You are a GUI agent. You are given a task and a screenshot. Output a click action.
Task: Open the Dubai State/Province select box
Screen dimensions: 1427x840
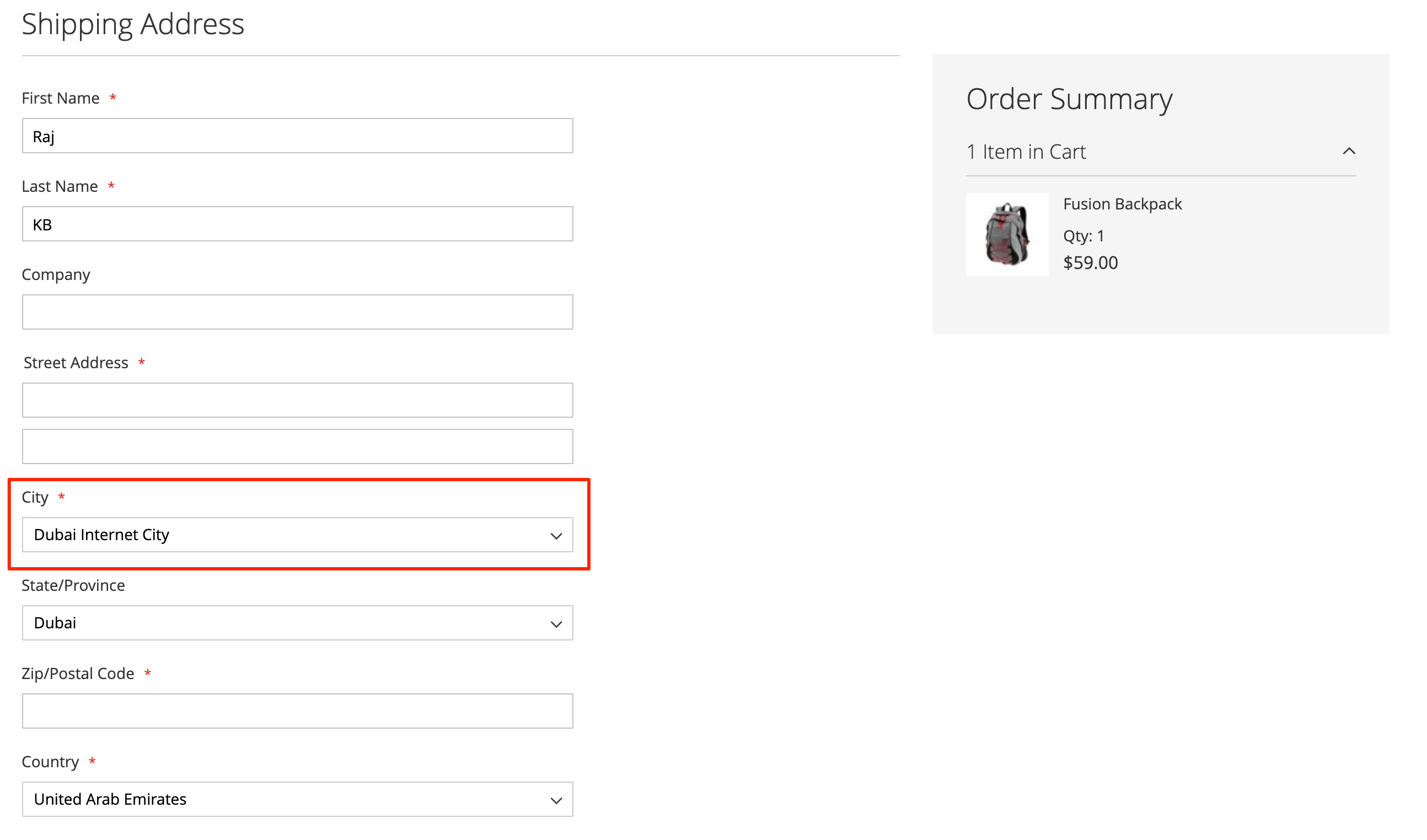pos(297,623)
